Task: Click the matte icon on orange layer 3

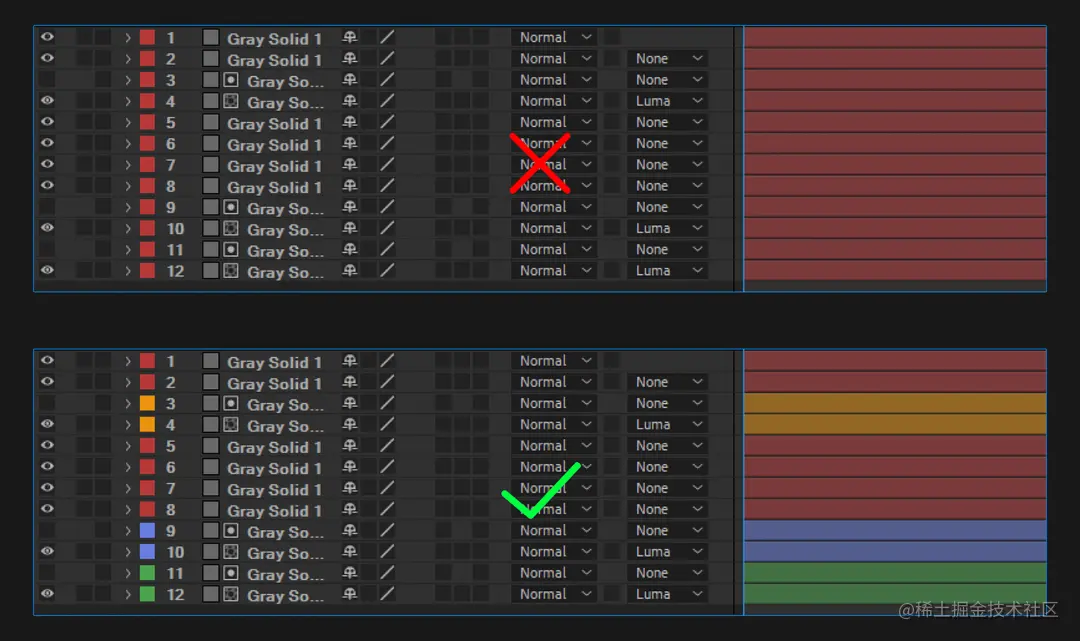Action: pyautogui.click(x=231, y=403)
